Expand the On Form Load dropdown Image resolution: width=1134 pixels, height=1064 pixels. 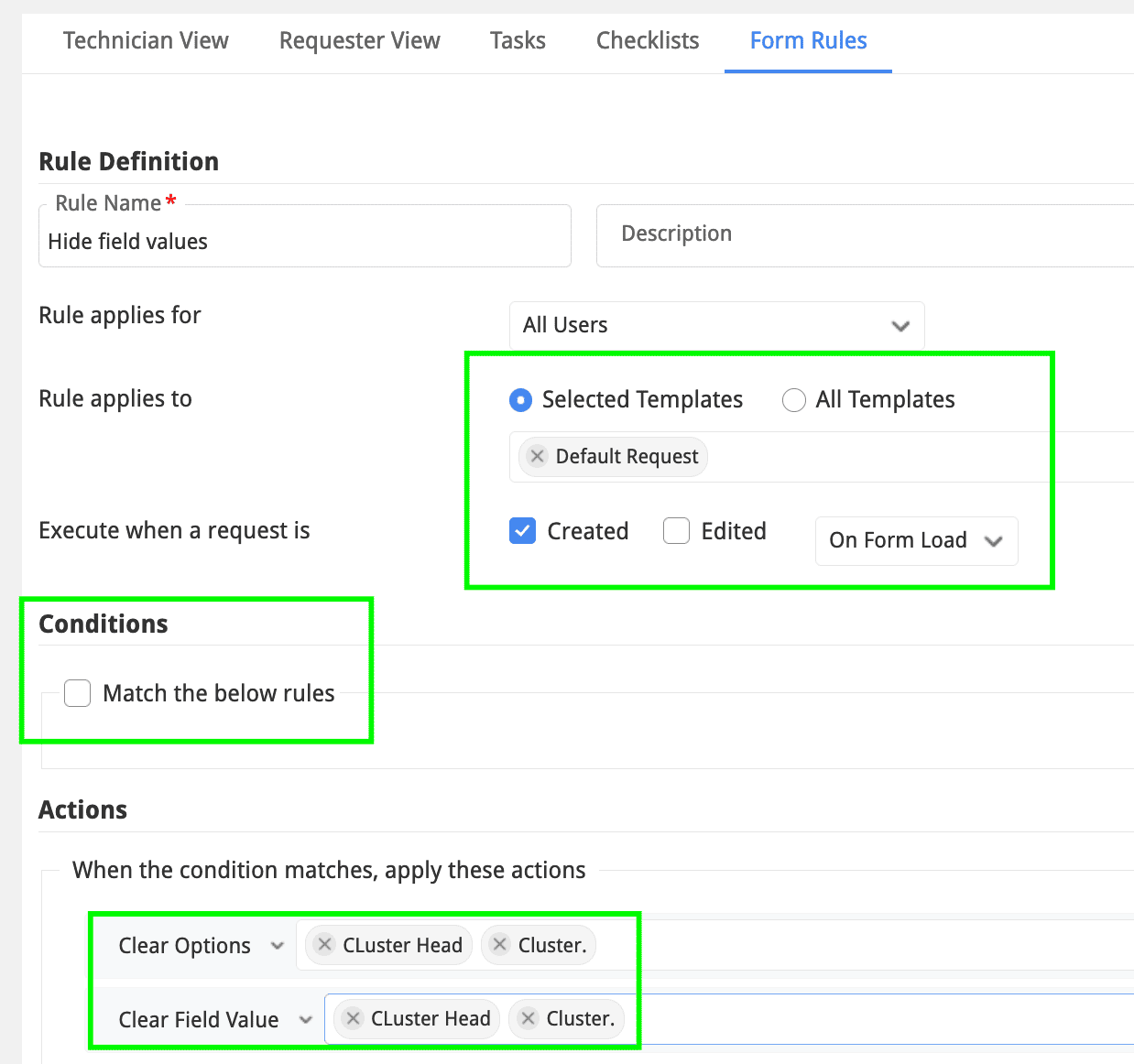pyautogui.click(x=916, y=540)
